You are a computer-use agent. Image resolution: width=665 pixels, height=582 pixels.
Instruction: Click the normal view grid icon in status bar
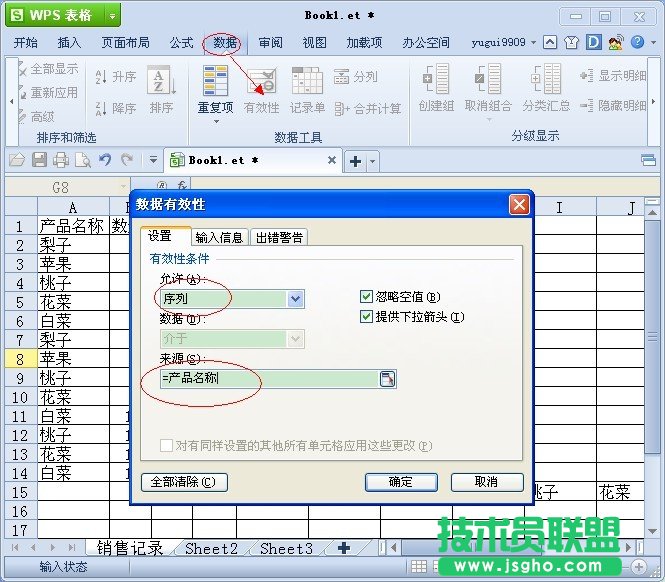click(419, 566)
